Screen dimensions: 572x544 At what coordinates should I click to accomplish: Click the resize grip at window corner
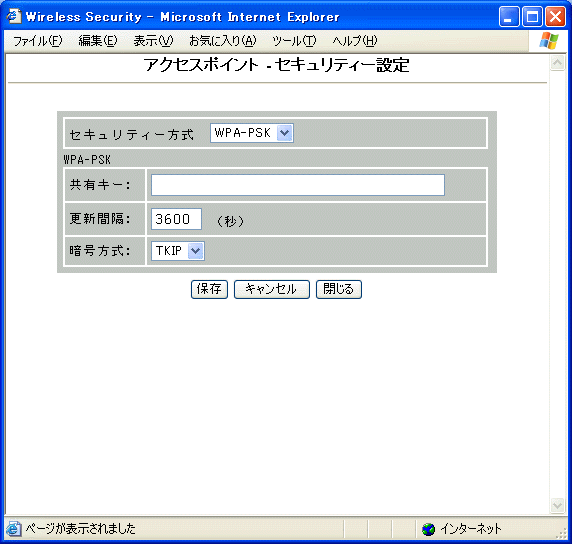561,533
